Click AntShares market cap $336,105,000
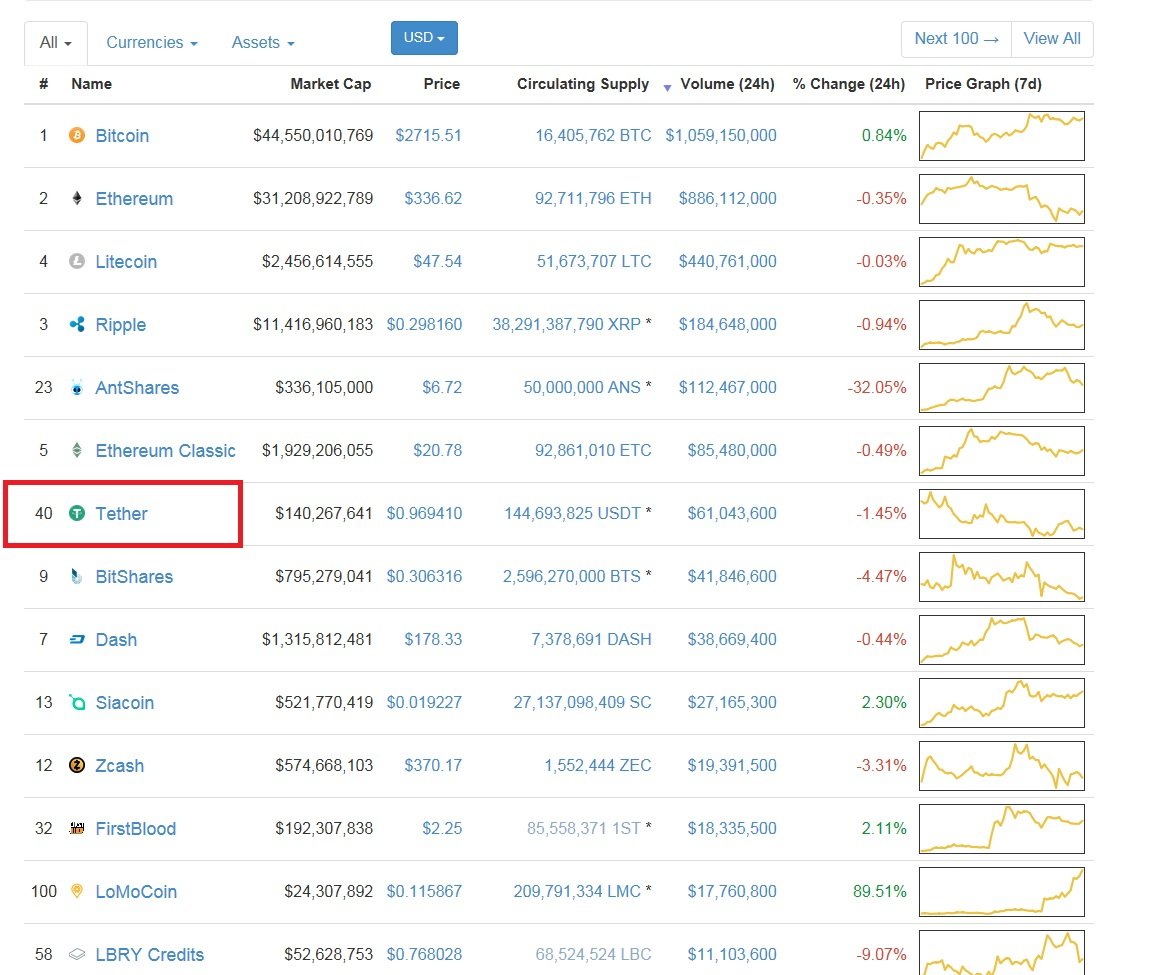The width and height of the screenshot is (1174, 975). [x=324, y=387]
